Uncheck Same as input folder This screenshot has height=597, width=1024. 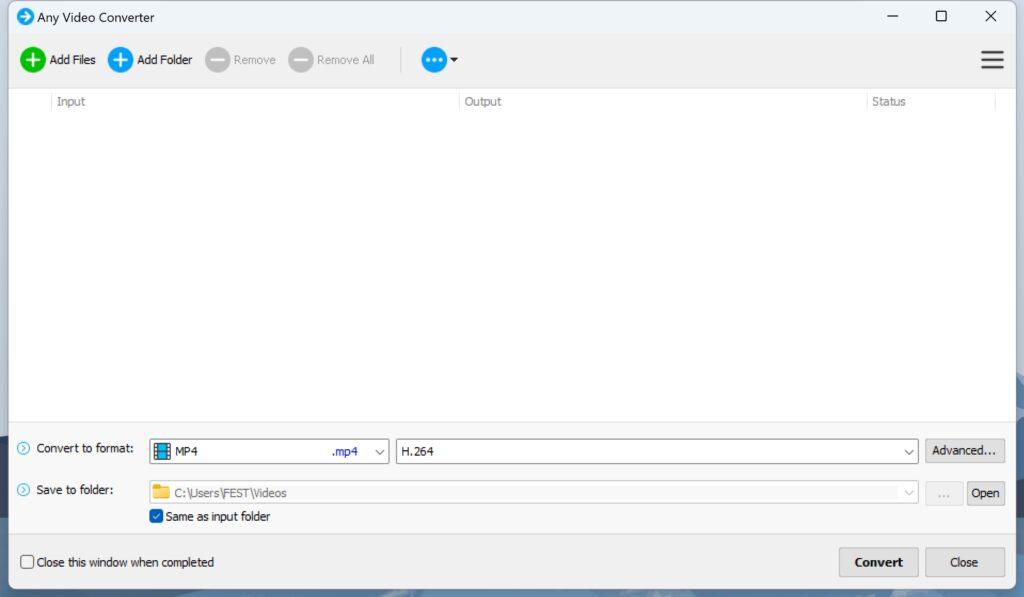coord(156,516)
